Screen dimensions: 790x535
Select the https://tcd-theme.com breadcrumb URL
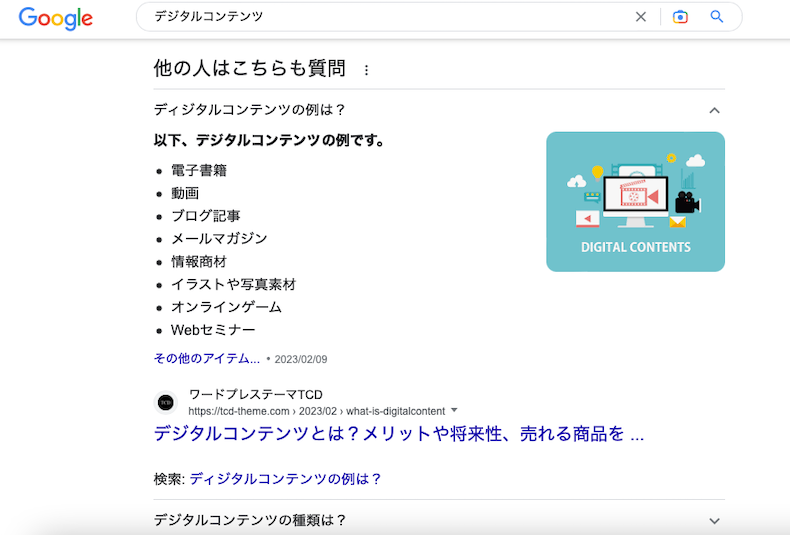pyautogui.click(x=316, y=411)
